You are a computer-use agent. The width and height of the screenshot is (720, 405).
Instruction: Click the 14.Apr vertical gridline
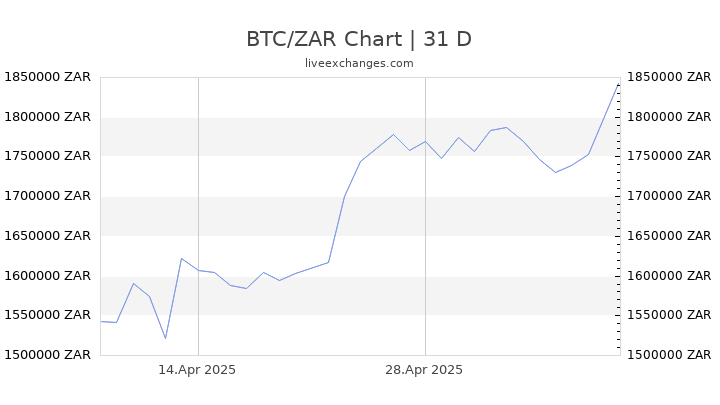198,216
